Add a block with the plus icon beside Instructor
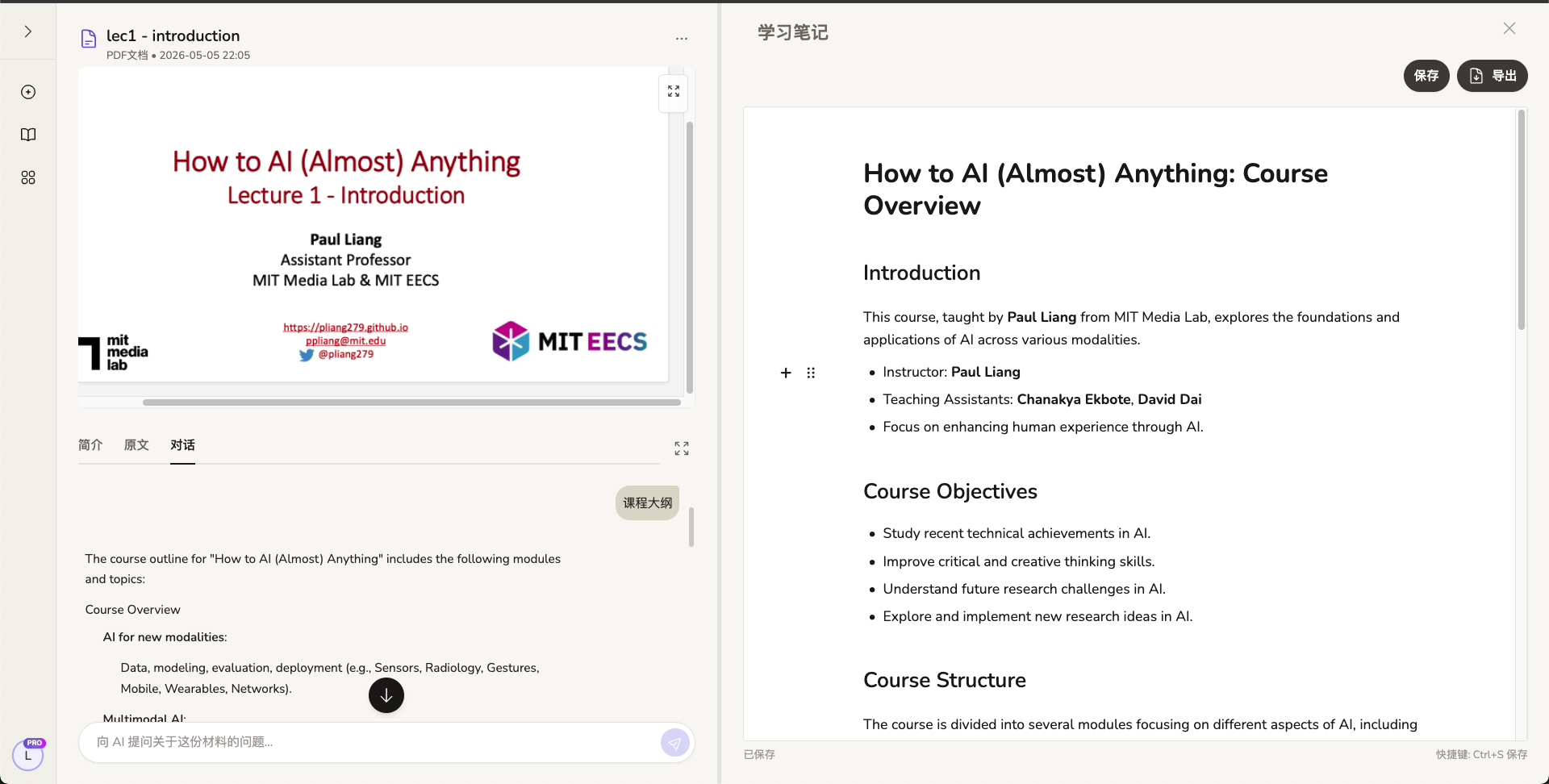 [x=786, y=373]
